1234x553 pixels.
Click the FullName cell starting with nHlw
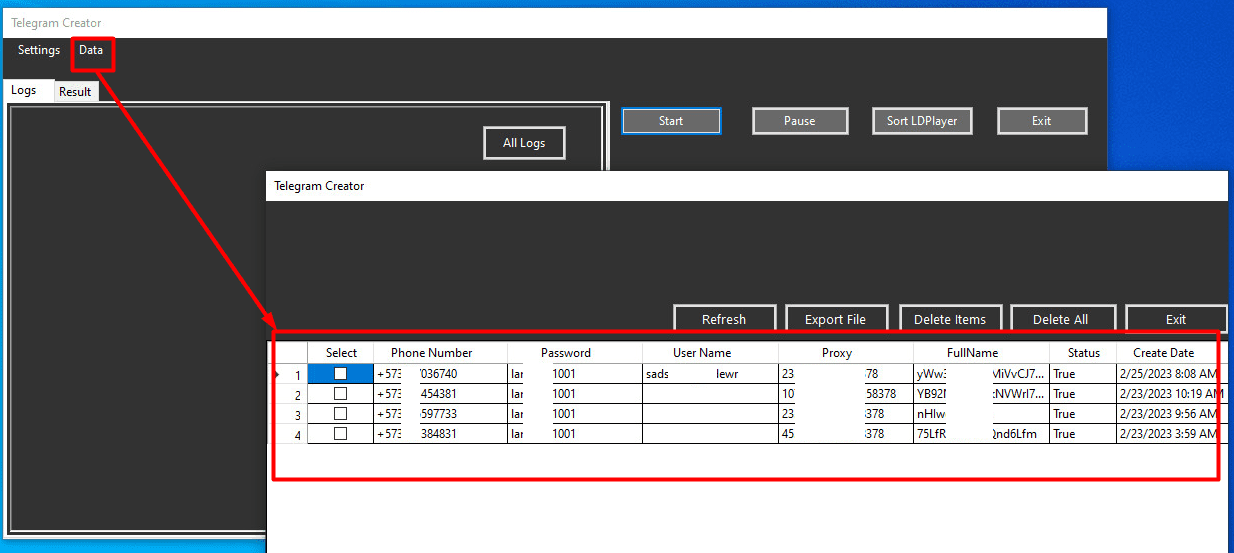[x=982, y=414]
